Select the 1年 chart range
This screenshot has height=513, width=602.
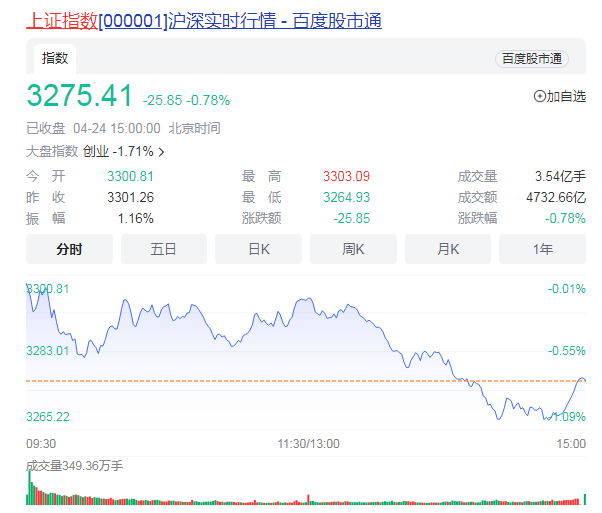tap(542, 249)
